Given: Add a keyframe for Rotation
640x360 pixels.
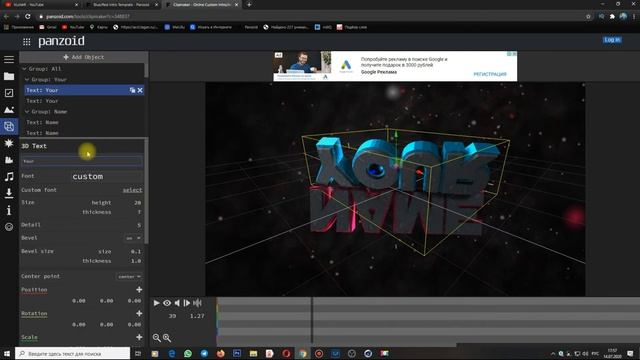Looking at the screenshot, I should tap(139, 313).
